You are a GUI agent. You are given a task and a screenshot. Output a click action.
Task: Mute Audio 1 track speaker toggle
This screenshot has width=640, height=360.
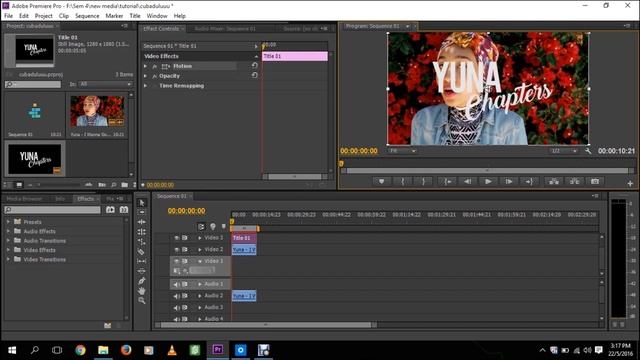coord(176,284)
